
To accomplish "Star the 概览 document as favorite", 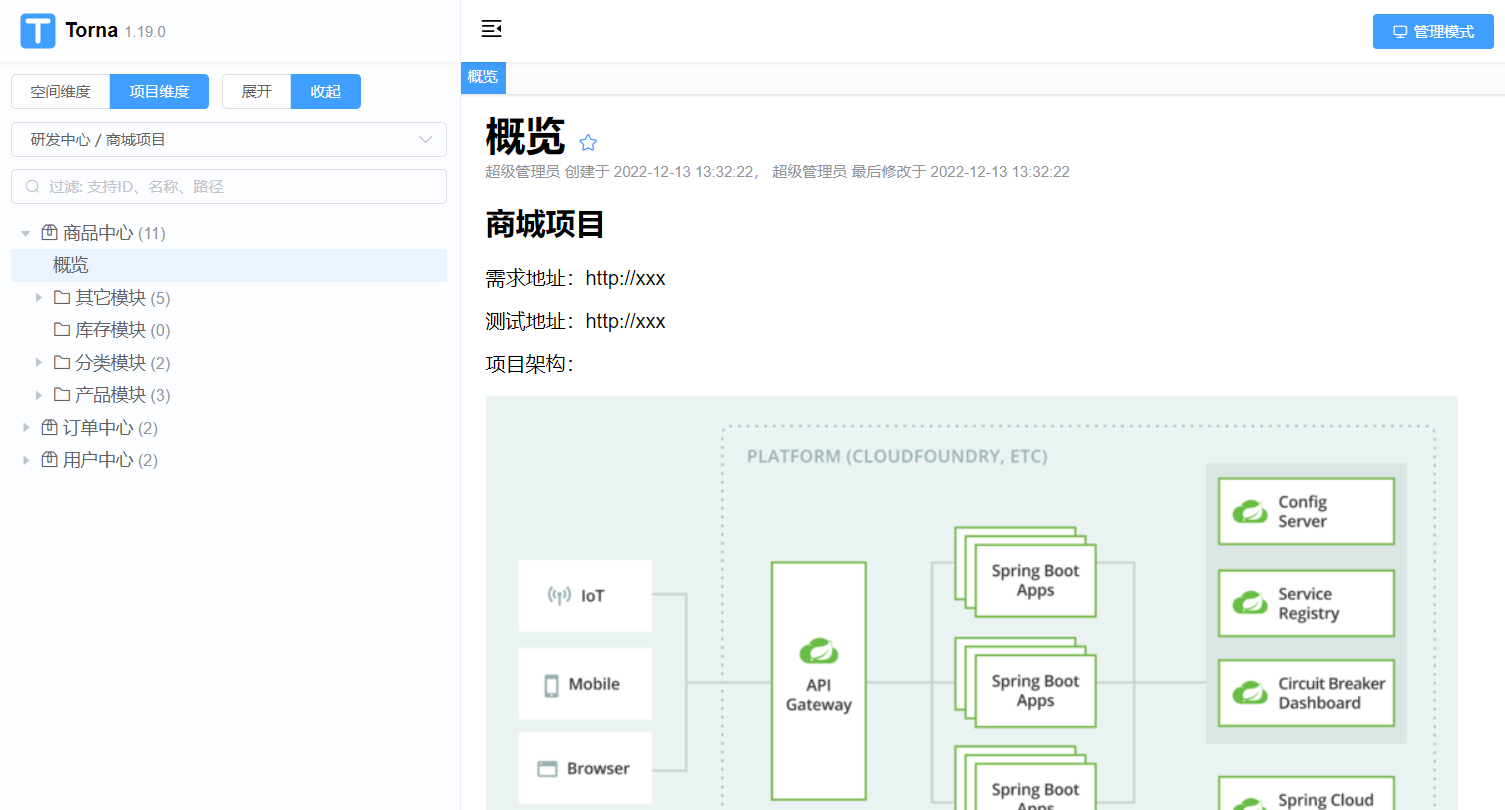I will (588, 143).
